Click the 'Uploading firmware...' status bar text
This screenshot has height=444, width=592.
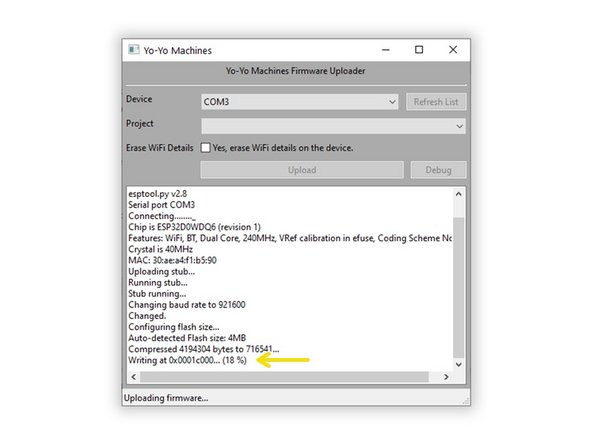coord(166,398)
